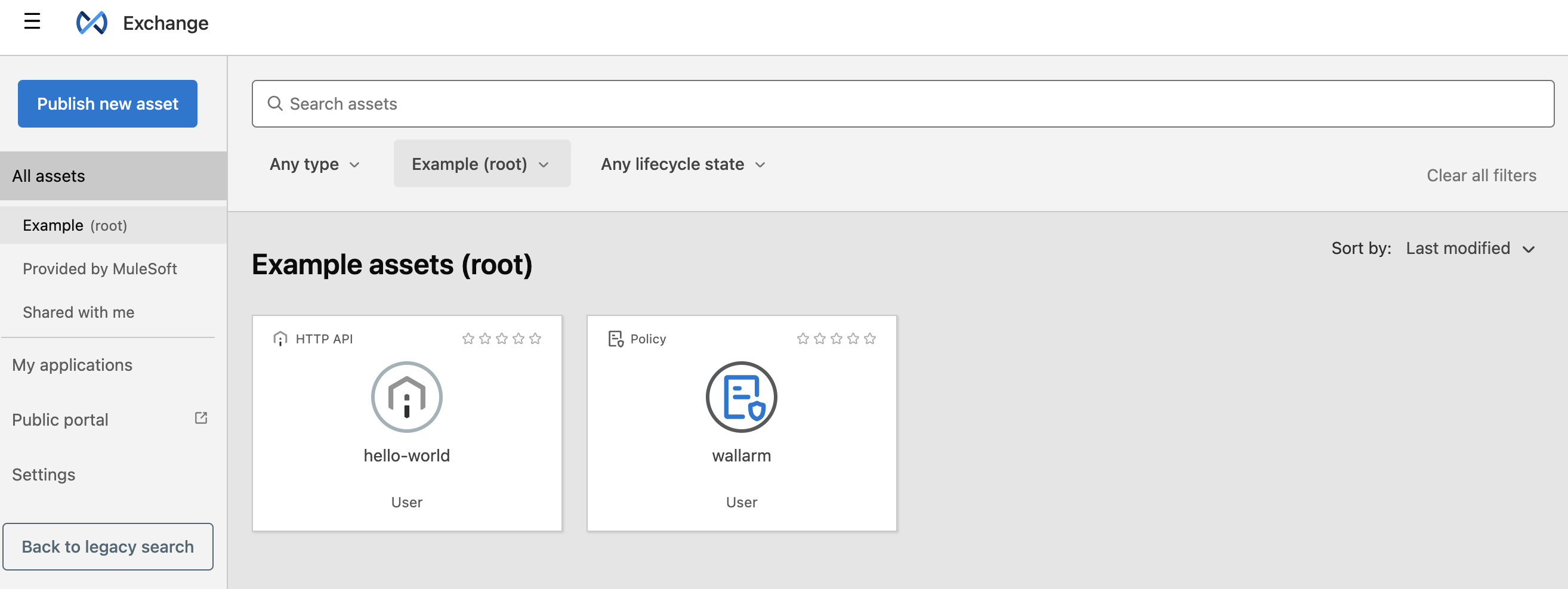This screenshot has width=1568, height=589.
Task: Click inside the Search assets field
Action: [609, 104]
